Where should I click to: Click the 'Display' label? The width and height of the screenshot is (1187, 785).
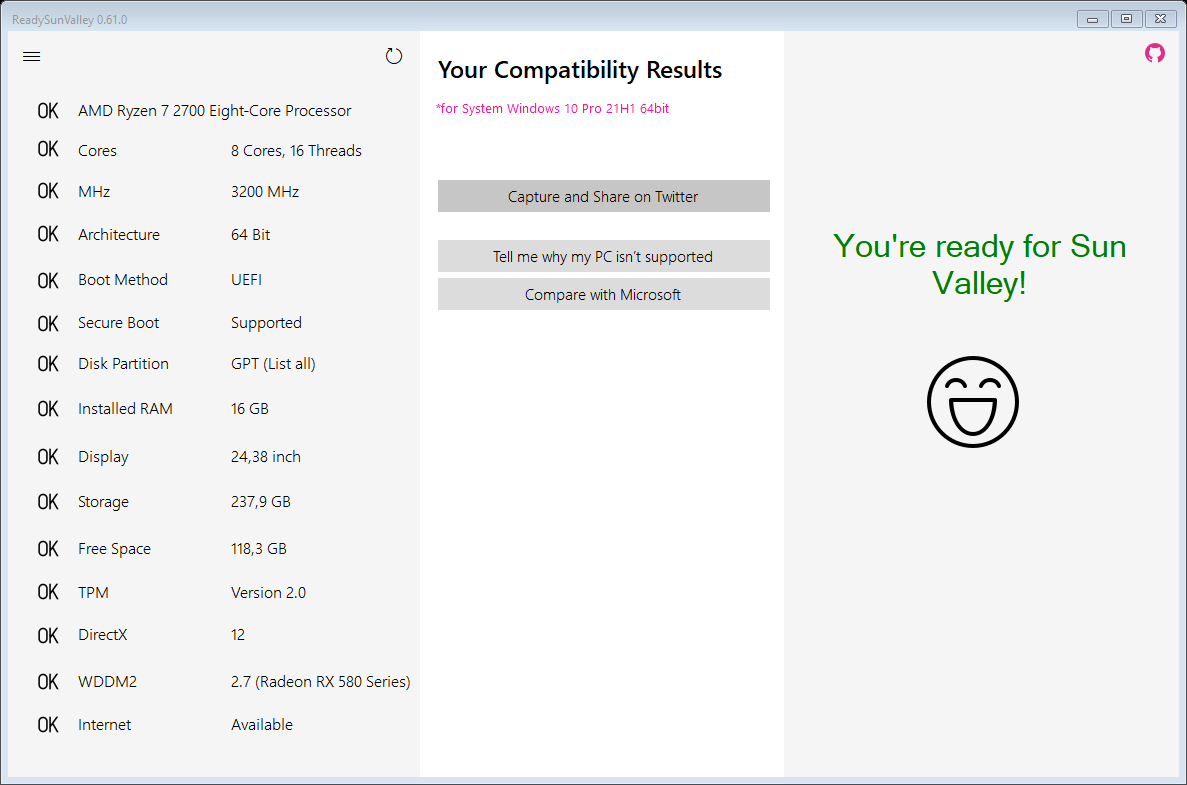pyautogui.click(x=104, y=457)
